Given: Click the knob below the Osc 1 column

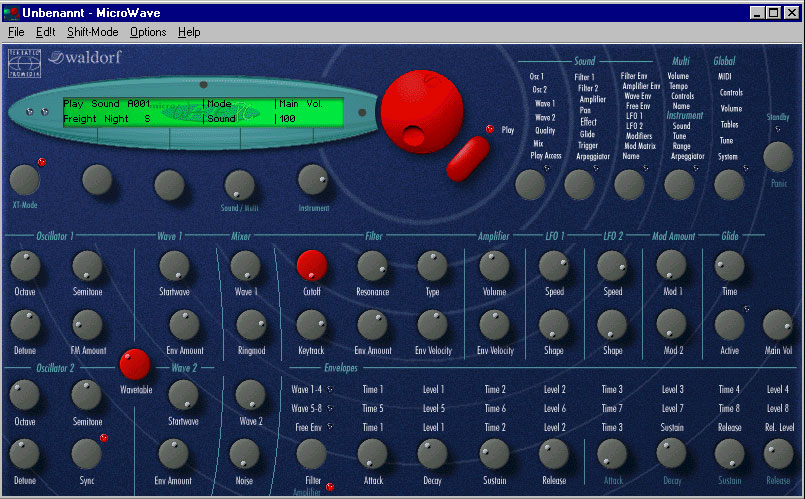Looking at the screenshot, I should click(x=530, y=185).
